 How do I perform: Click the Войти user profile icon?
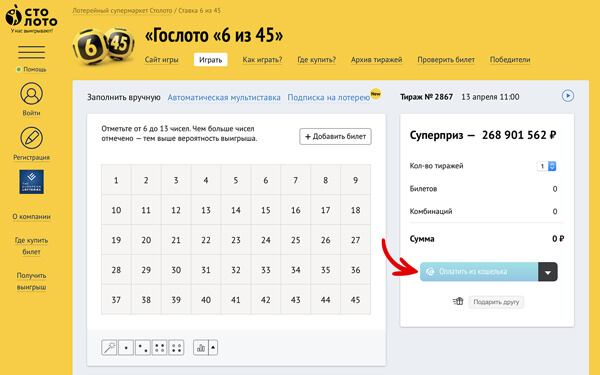click(31, 94)
